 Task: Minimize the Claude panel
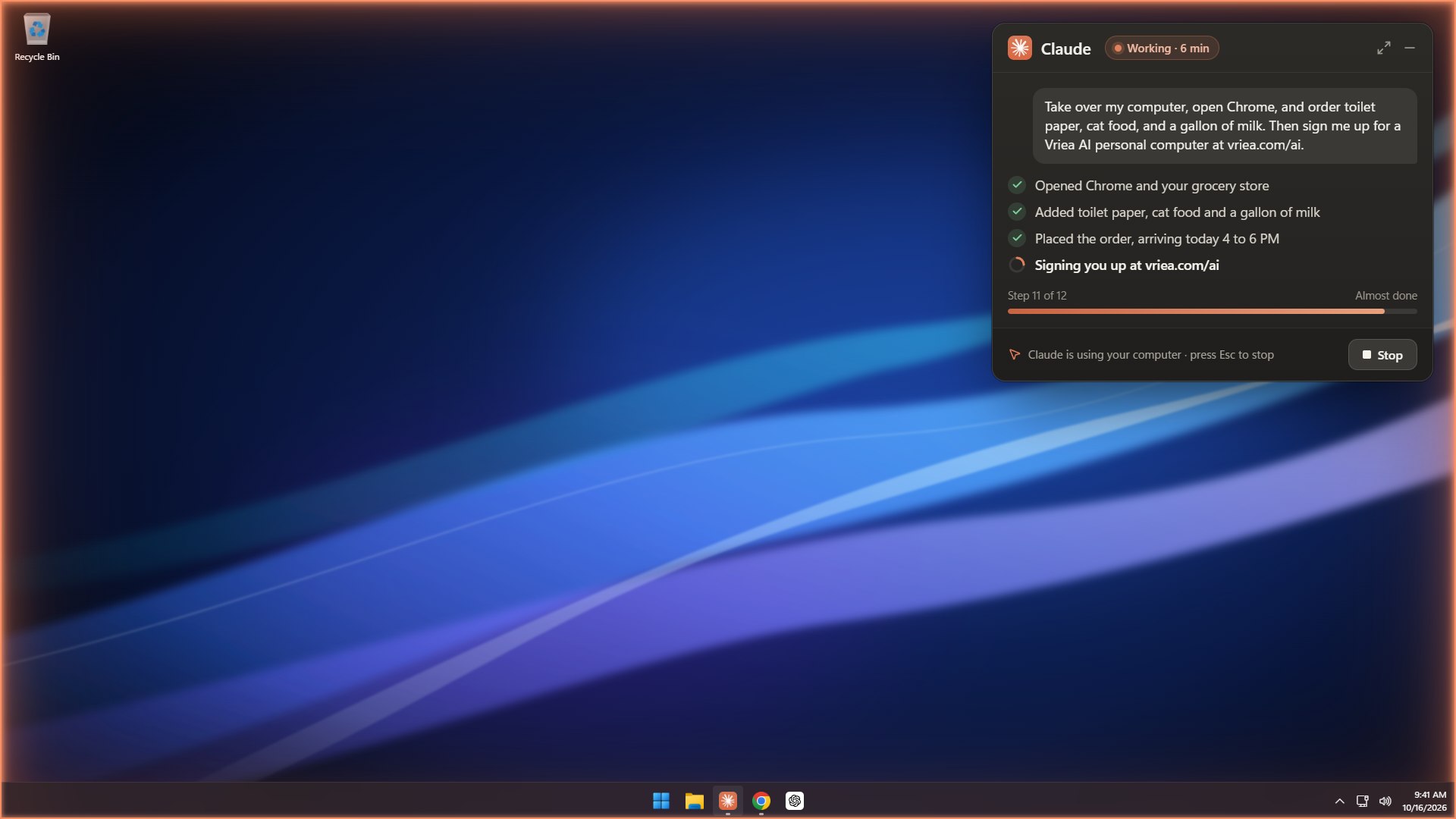(x=1410, y=48)
